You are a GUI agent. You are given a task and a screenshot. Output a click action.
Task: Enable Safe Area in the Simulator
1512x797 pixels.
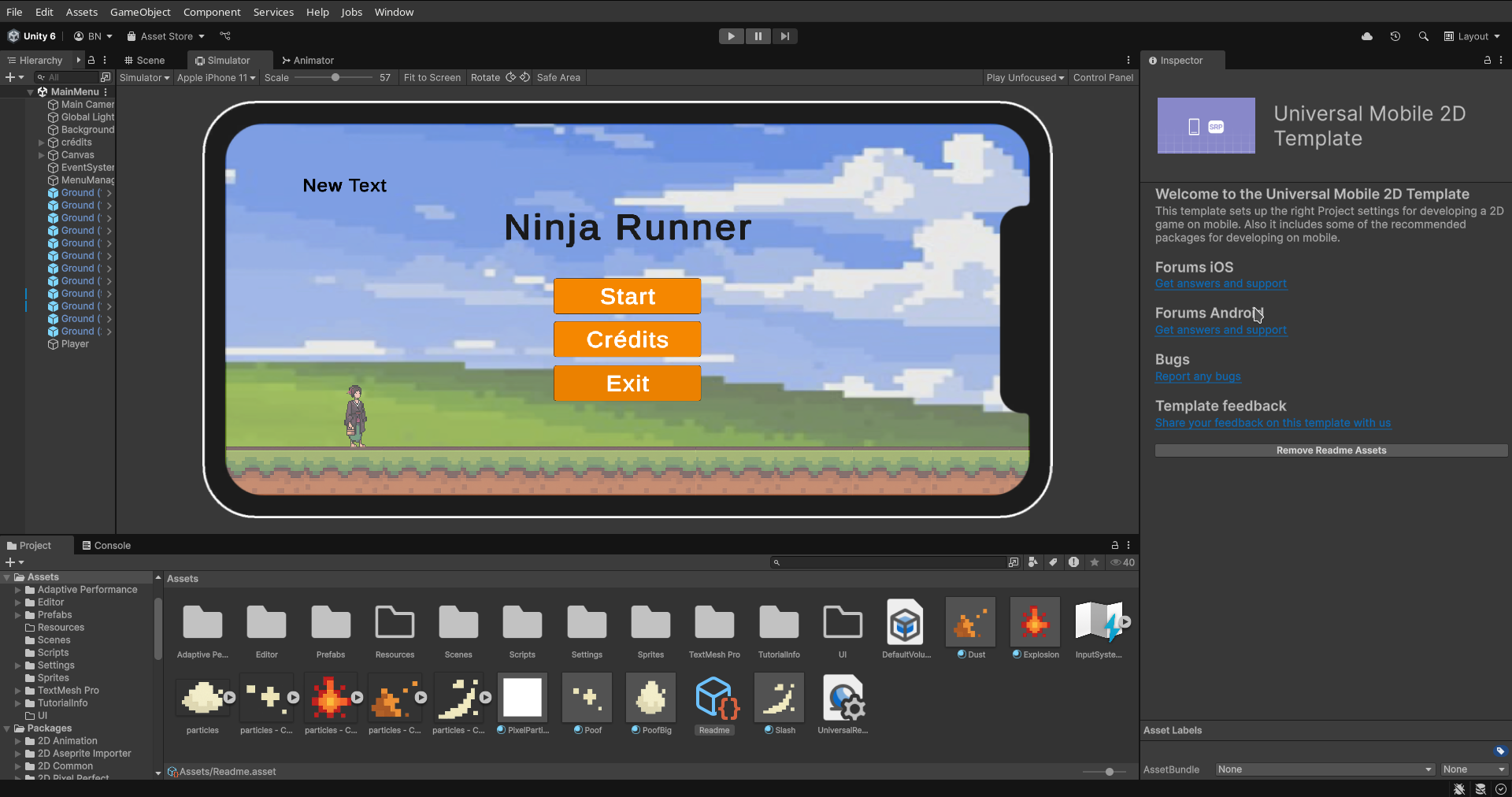(x=558, y=77)
